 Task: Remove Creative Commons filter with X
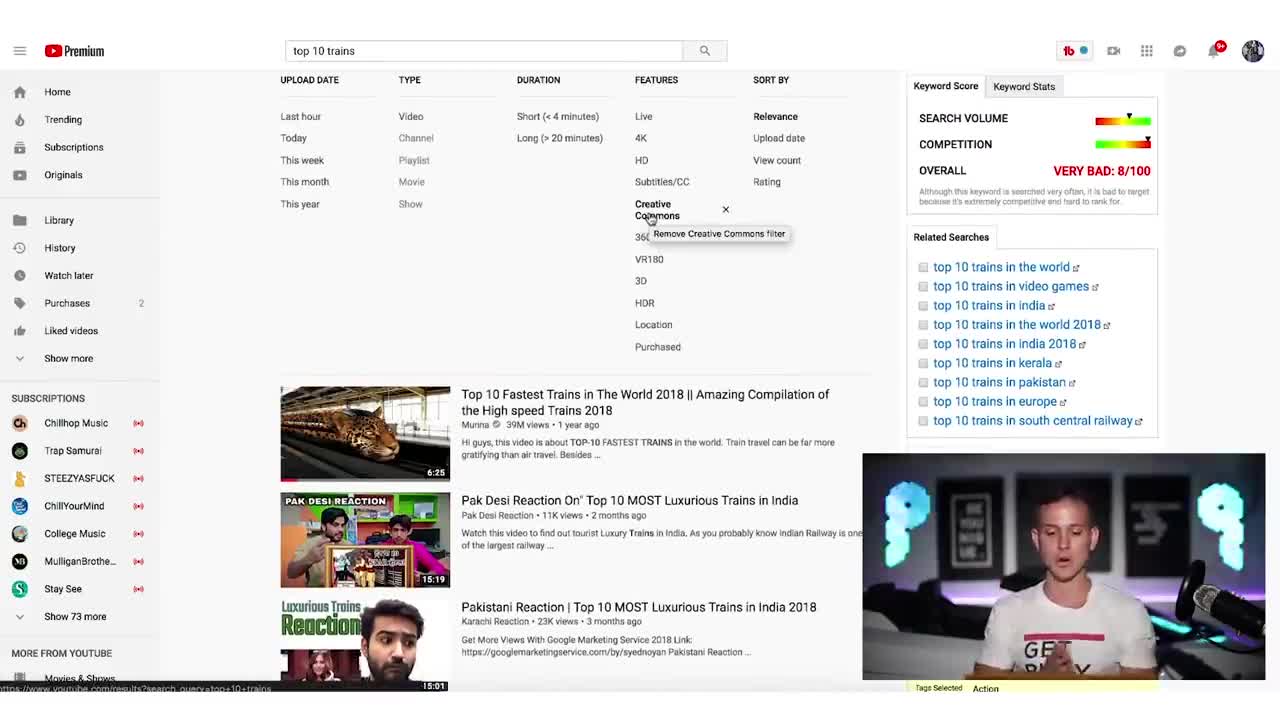pos(726,210)
